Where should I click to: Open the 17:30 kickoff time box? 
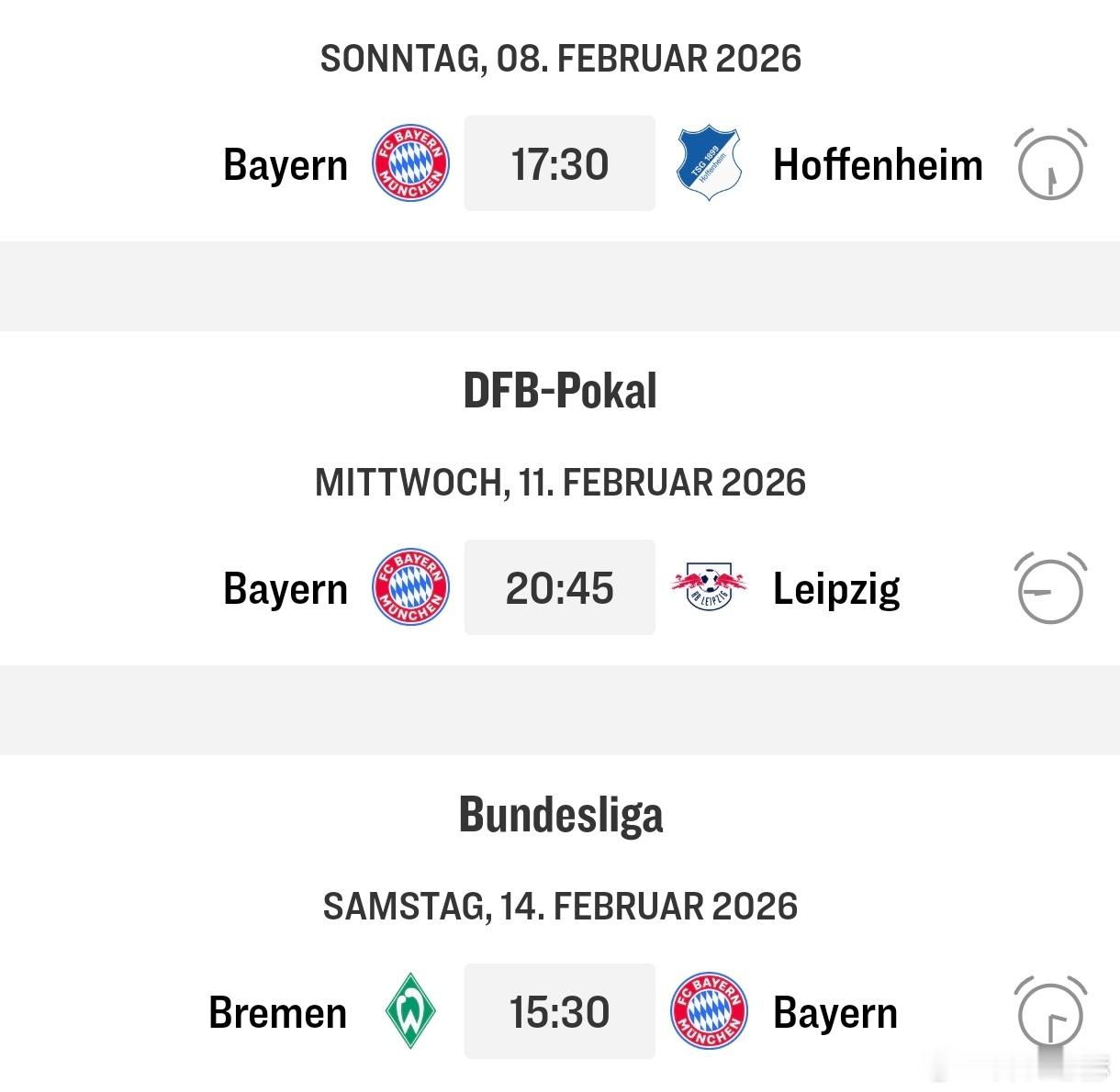click(560, 164)
